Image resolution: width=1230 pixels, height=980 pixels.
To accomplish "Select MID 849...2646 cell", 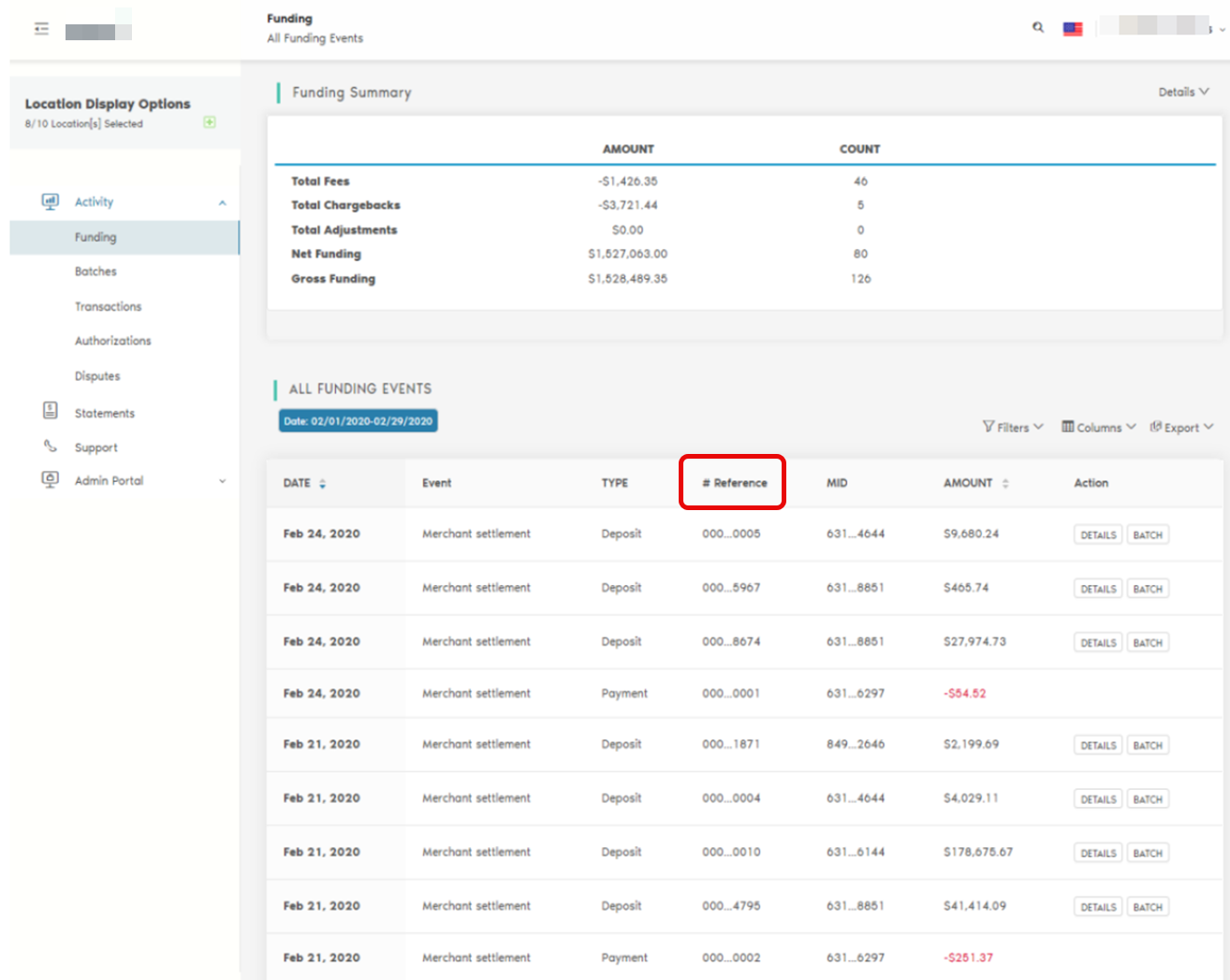I will point(856,744).
